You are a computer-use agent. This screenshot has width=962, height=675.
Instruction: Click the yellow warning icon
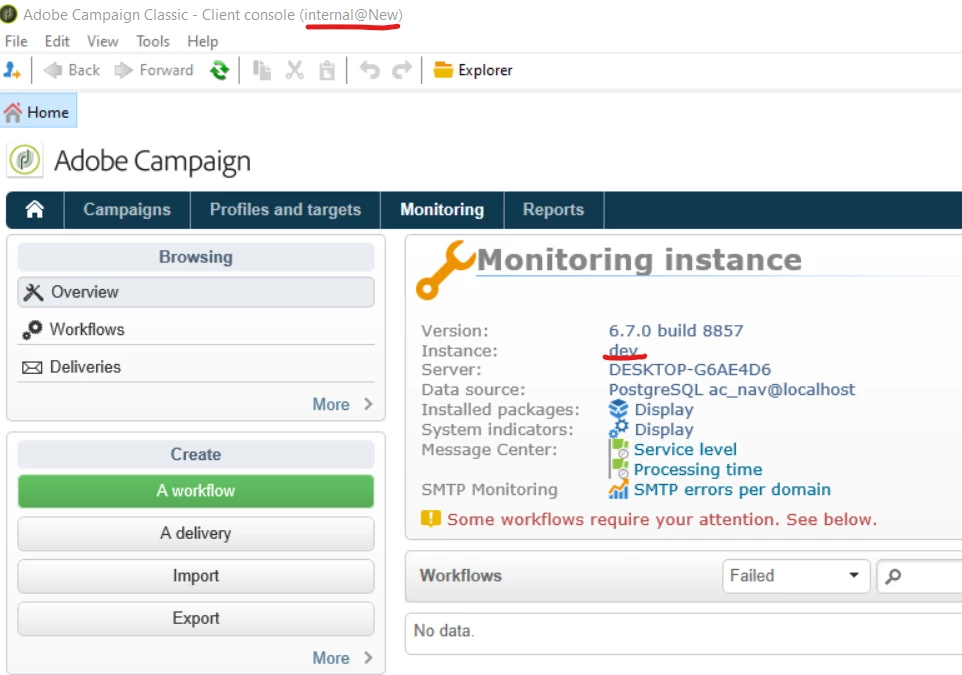(431, 519)
